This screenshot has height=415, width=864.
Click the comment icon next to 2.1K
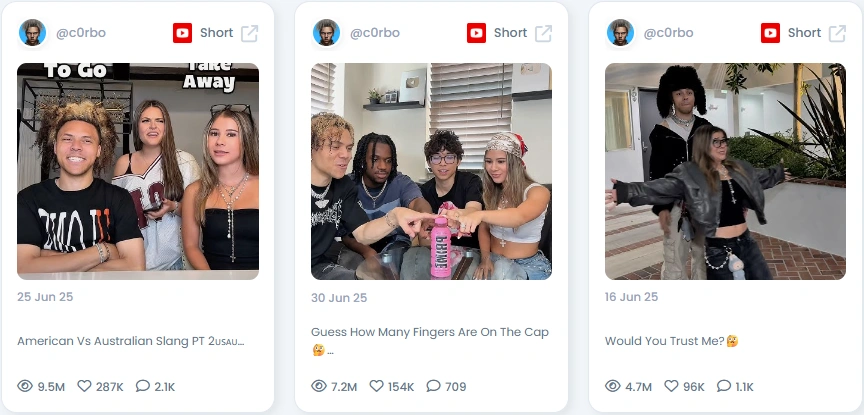(x=143, y=386)
